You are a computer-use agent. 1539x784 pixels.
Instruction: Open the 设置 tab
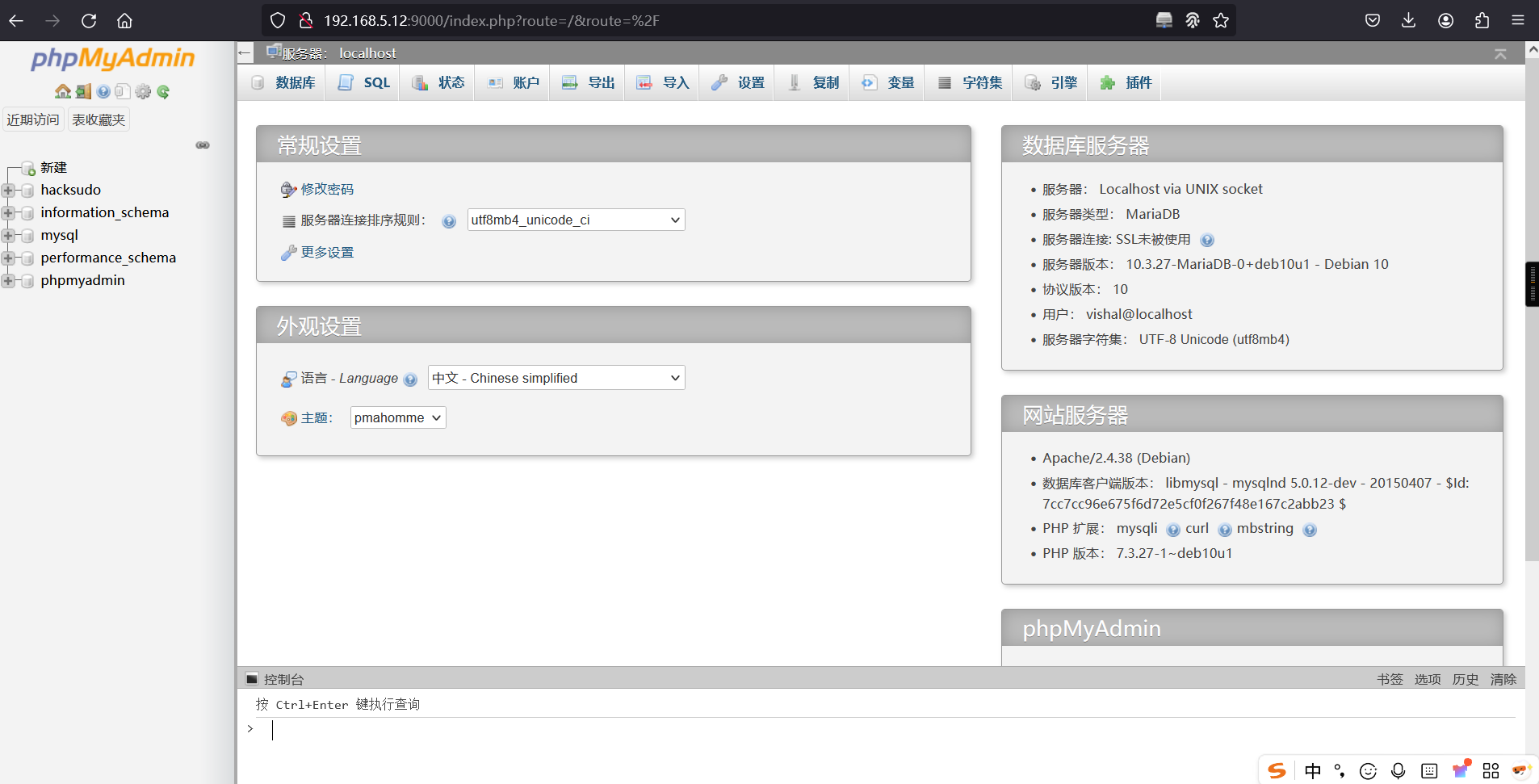point(737,82)
